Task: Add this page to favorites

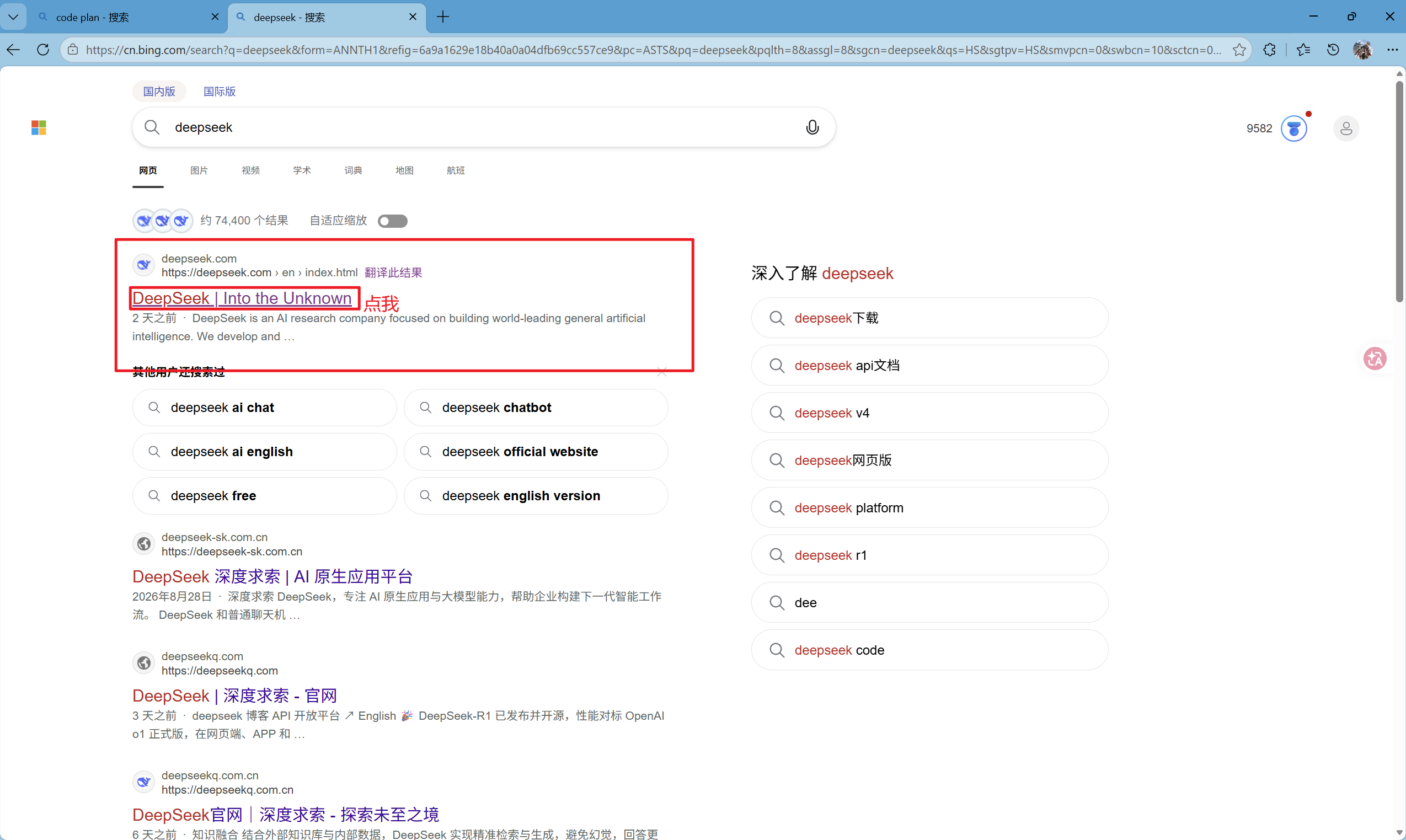Action: 1239,50
